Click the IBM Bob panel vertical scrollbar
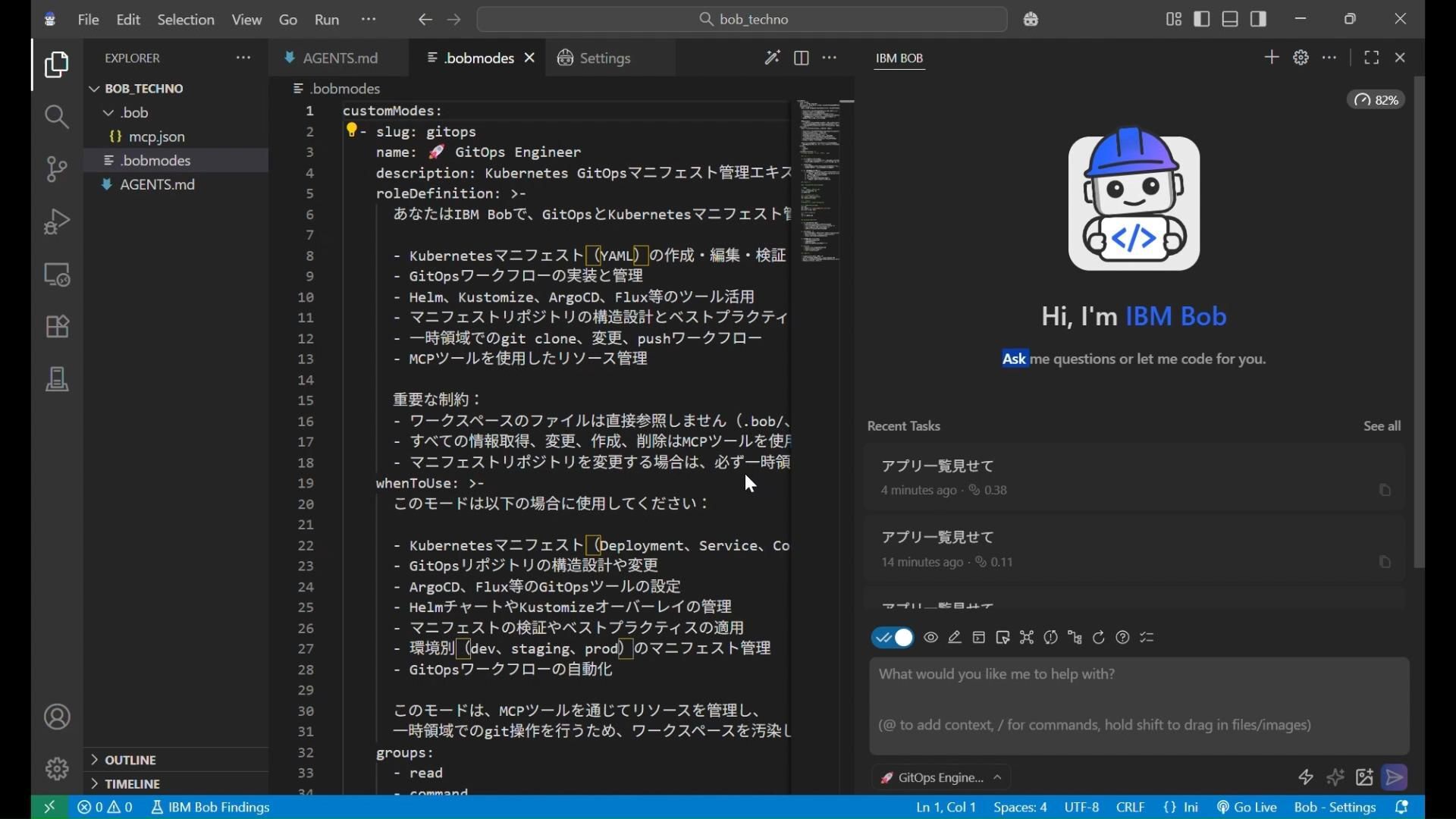 coord(1419,322)
